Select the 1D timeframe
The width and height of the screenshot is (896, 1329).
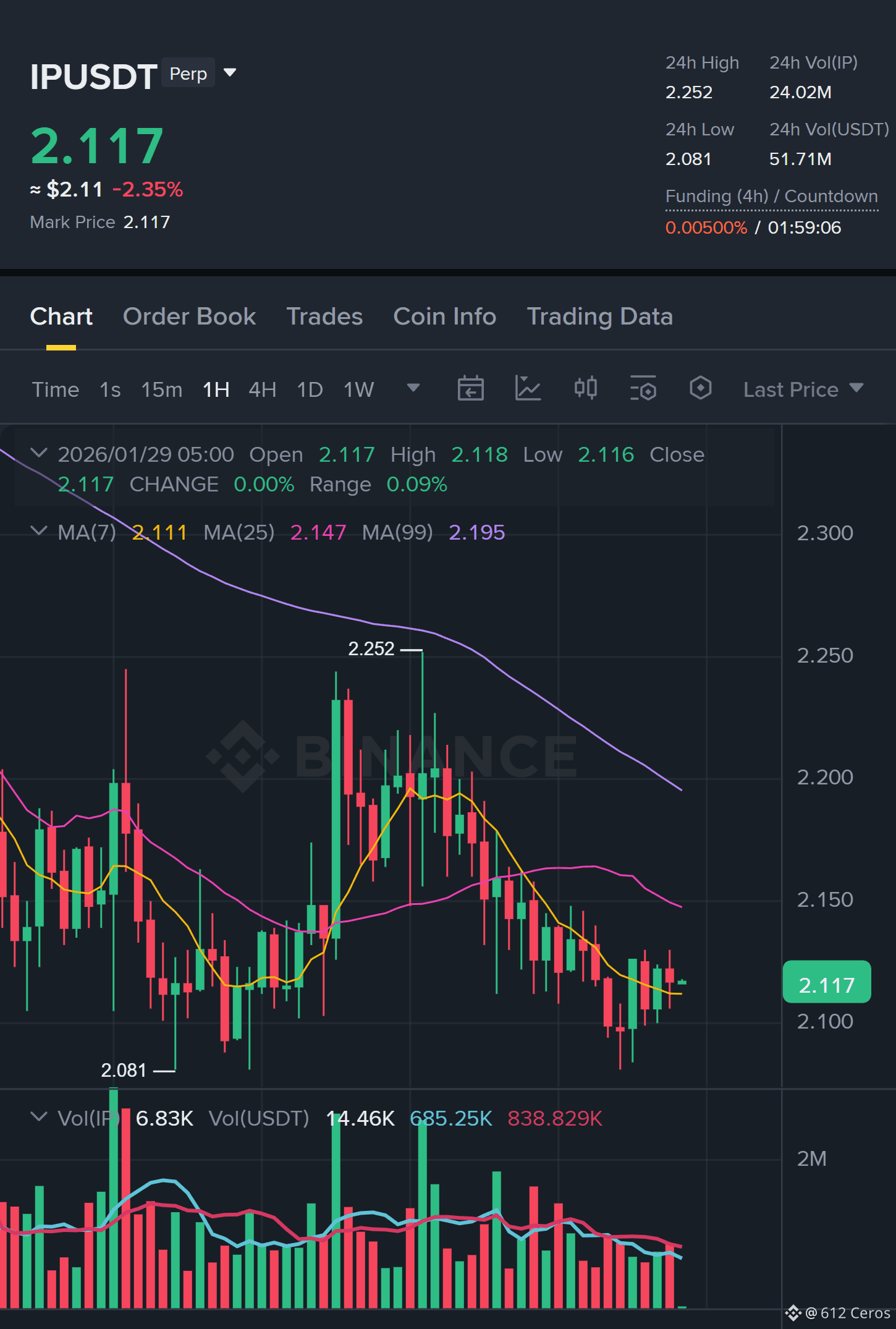(x=310, y=389)
